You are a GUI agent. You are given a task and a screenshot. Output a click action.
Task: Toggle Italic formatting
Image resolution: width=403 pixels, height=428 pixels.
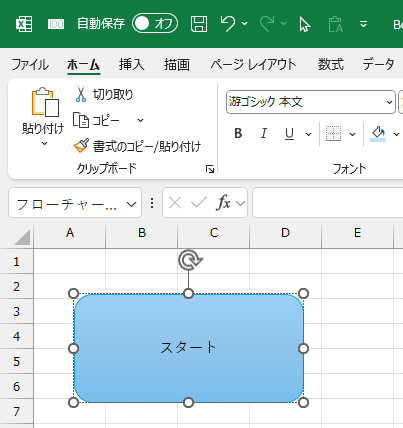(264, 134)
